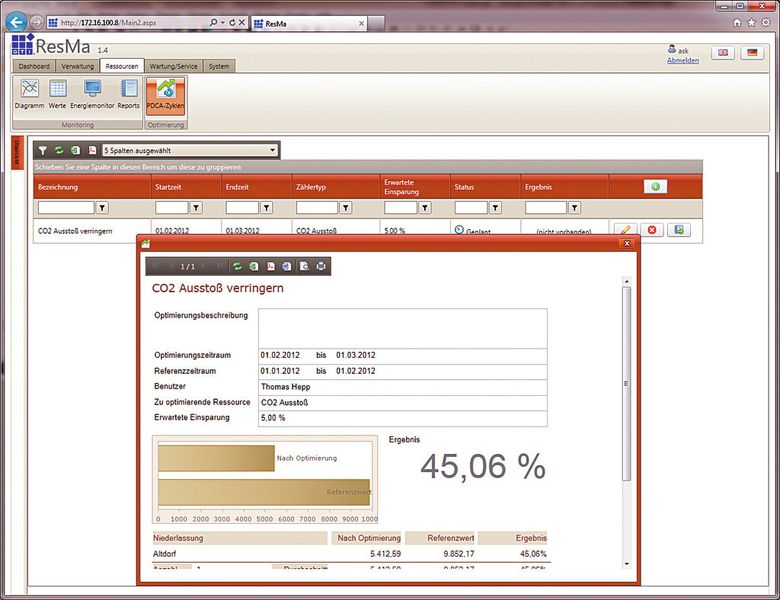Switch language to English flag
Image resolution: width=780 pixels, height=600 pixels.
pos(723,52)
